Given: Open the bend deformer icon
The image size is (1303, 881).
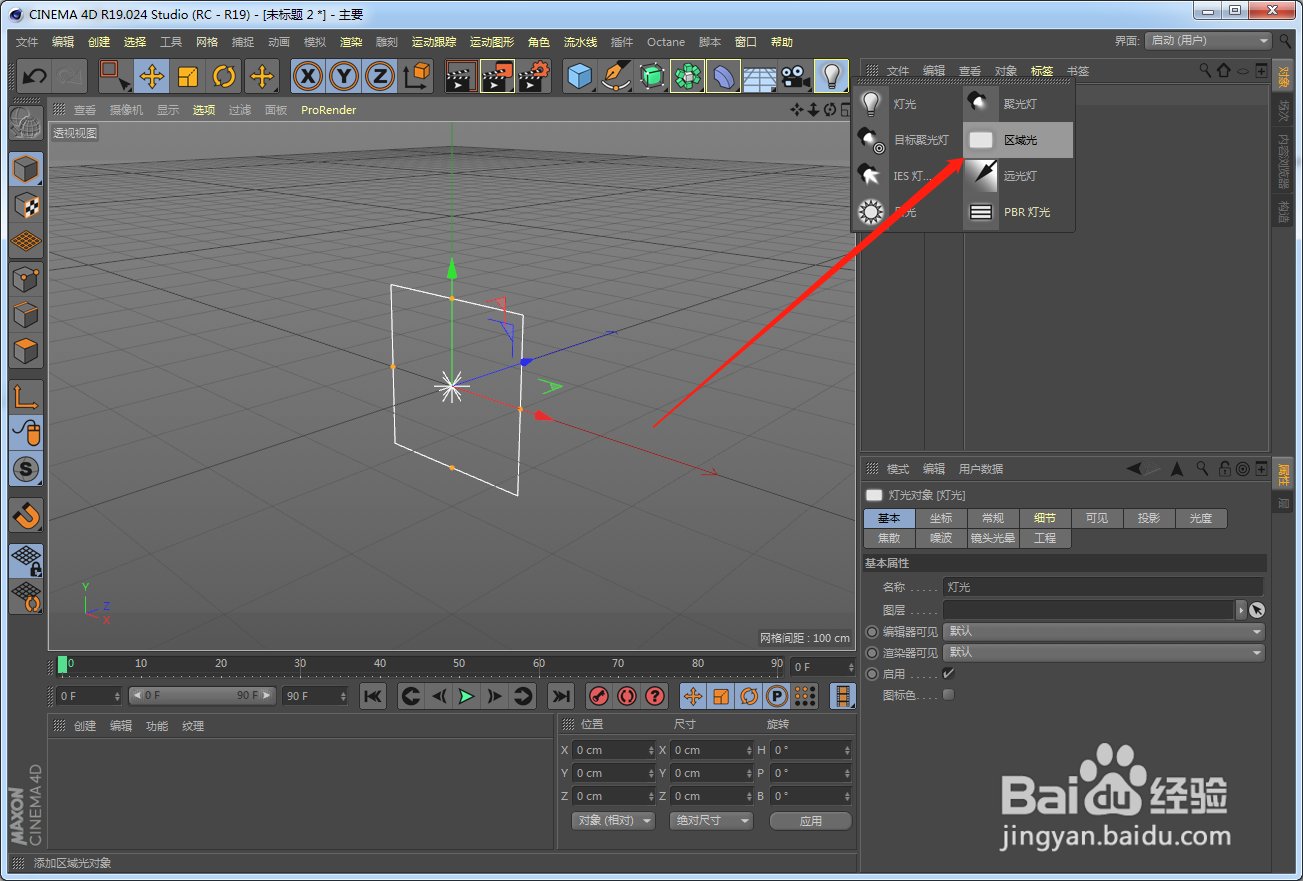Looking at the screenshot, I should [x=724, y=76].
